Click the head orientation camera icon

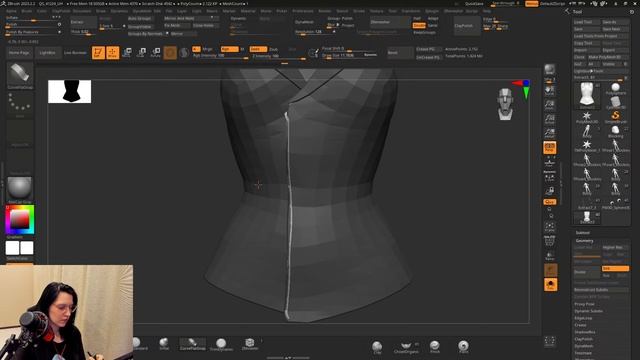click(x=505, y=104)
